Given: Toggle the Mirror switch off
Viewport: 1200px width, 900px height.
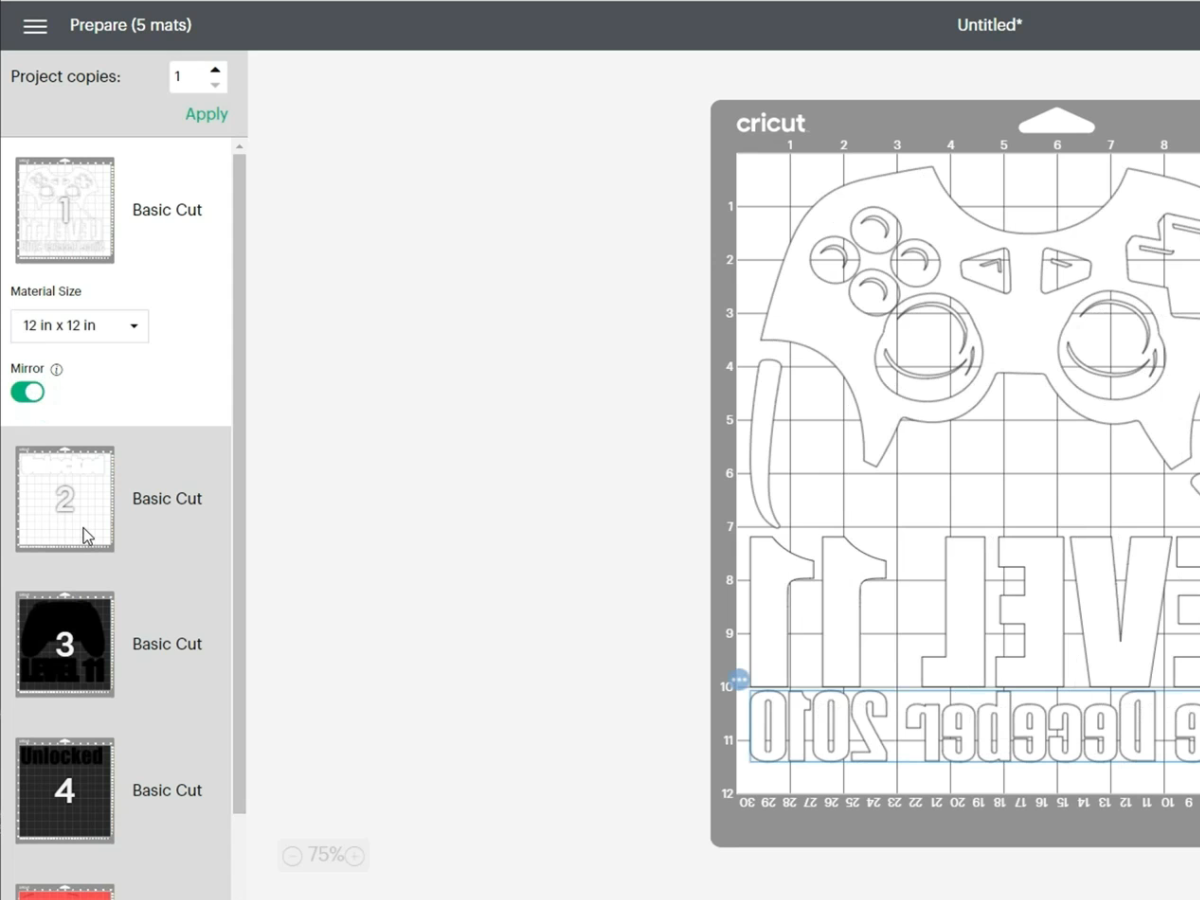Looking at the screenshot, I should [x=28, y=392].
